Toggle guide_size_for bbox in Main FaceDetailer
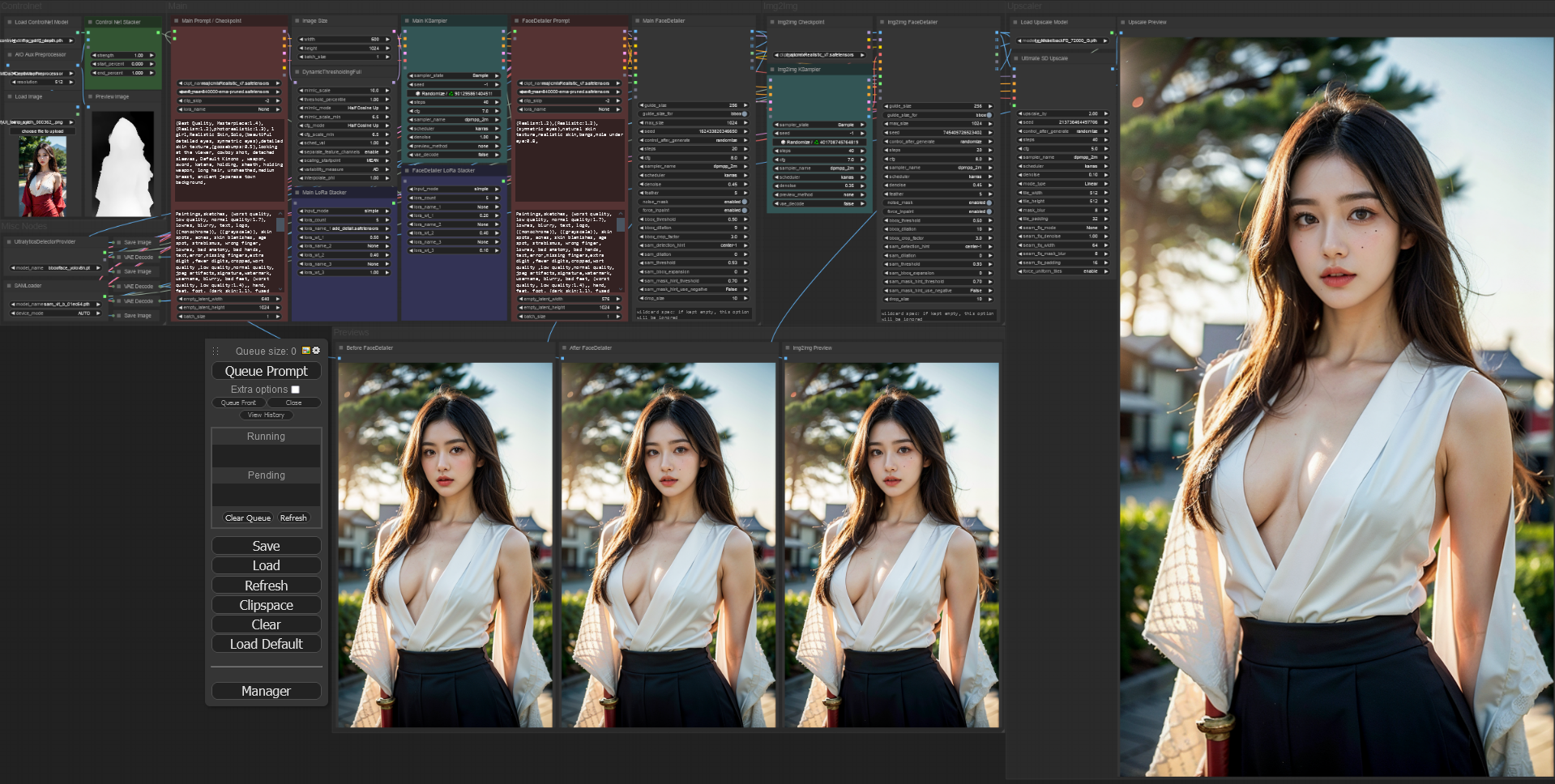 (x=744, y=113)
